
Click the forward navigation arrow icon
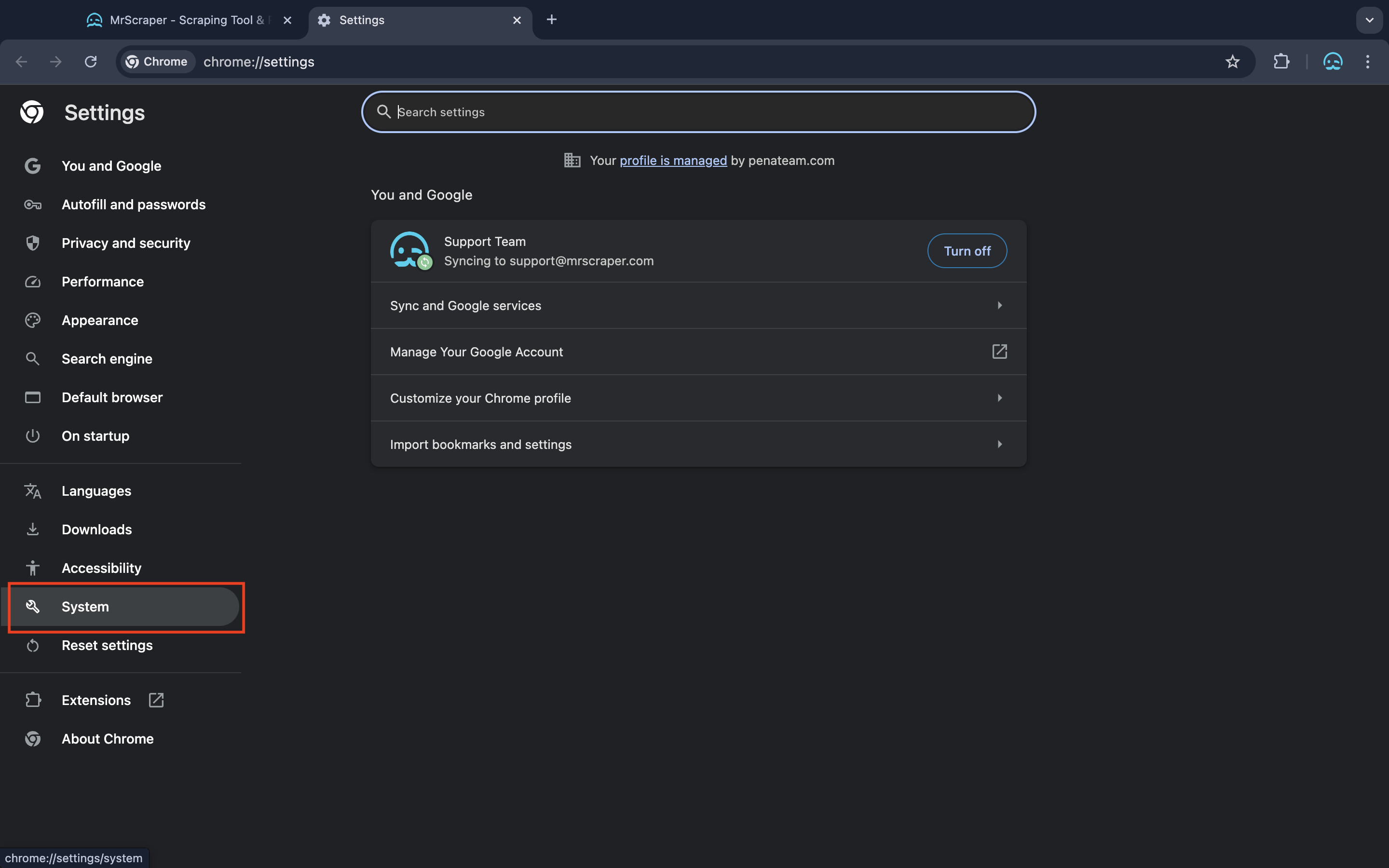(55, 61)
